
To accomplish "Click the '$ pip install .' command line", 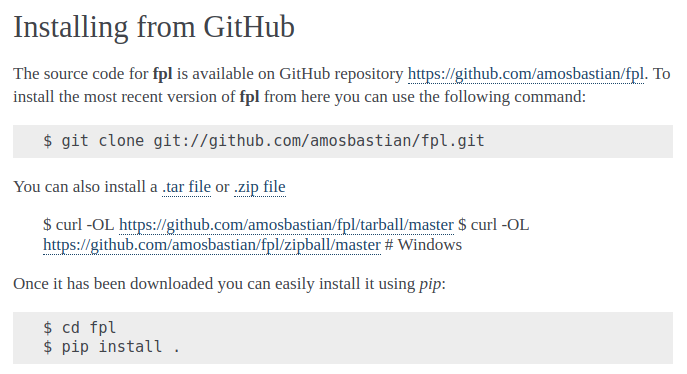I will tap(111, 347).
